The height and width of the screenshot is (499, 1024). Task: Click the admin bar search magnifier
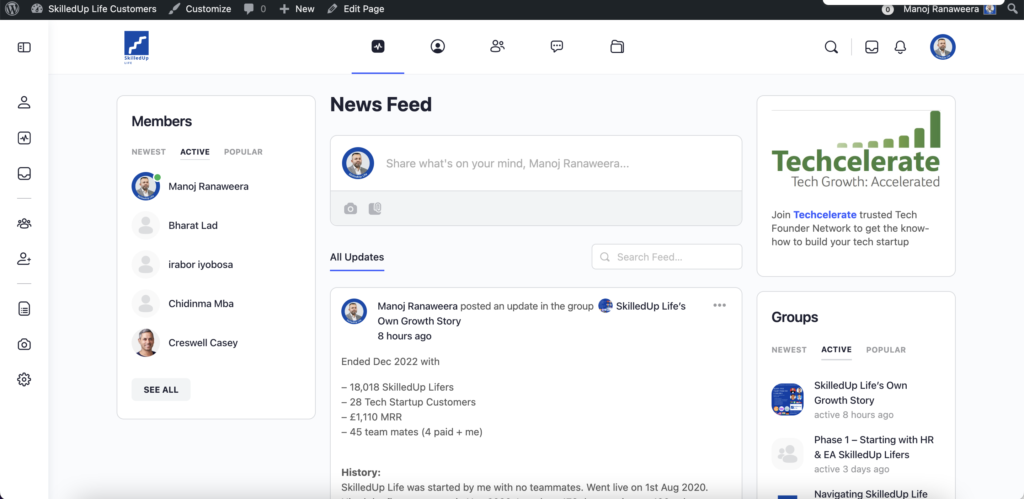pos(1012,9)
